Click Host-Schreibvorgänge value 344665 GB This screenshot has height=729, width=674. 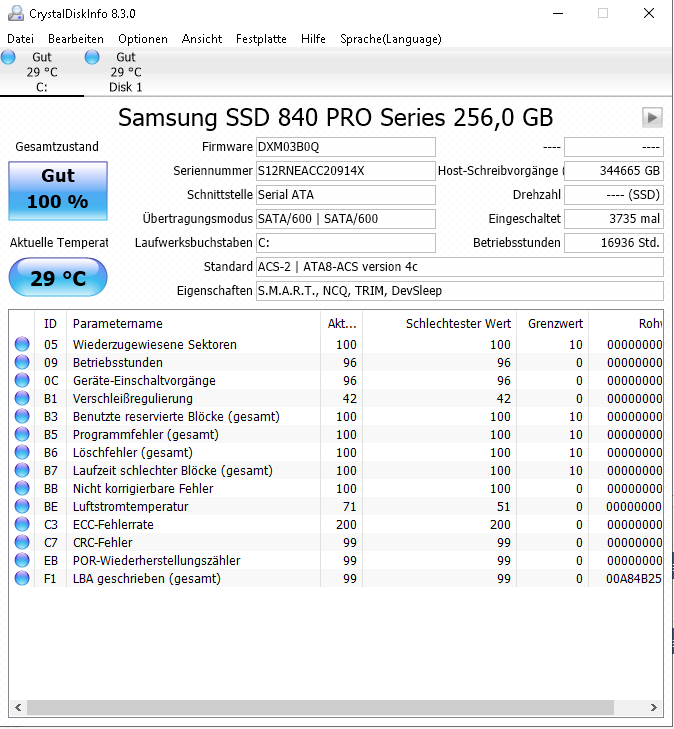pyautogui.click(x=614, y=171)
